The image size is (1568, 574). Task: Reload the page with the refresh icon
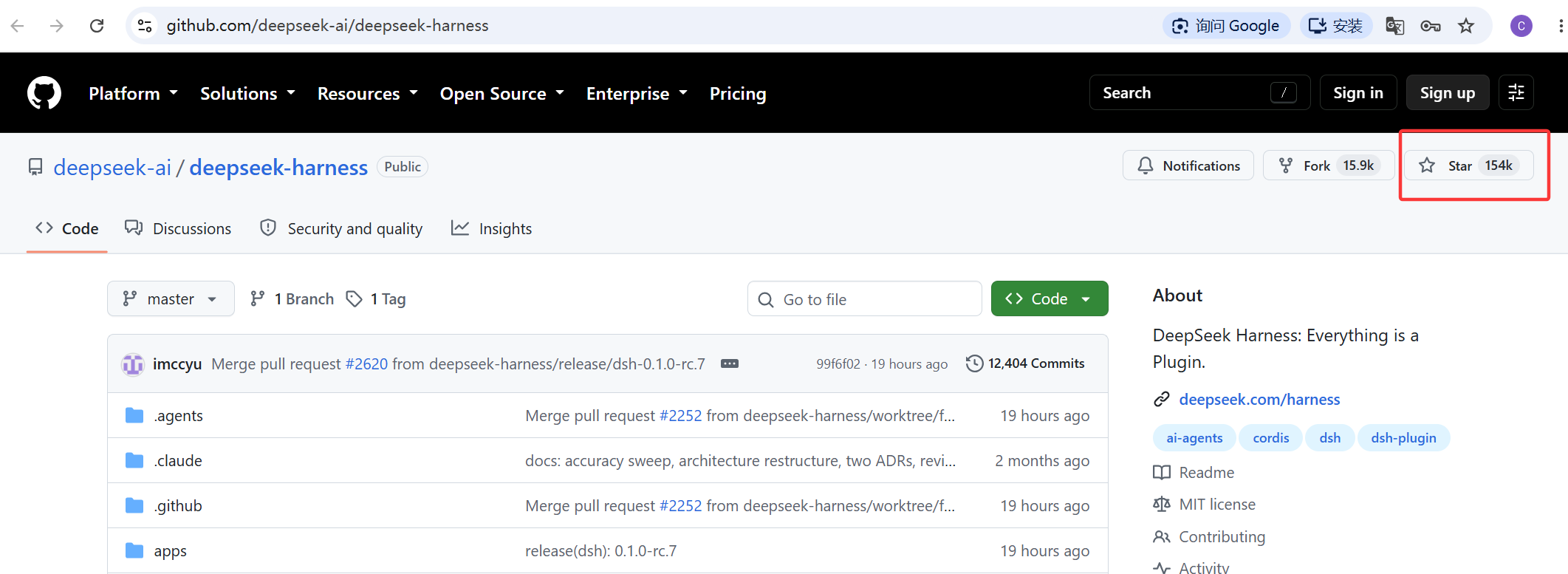click(97, 26)
